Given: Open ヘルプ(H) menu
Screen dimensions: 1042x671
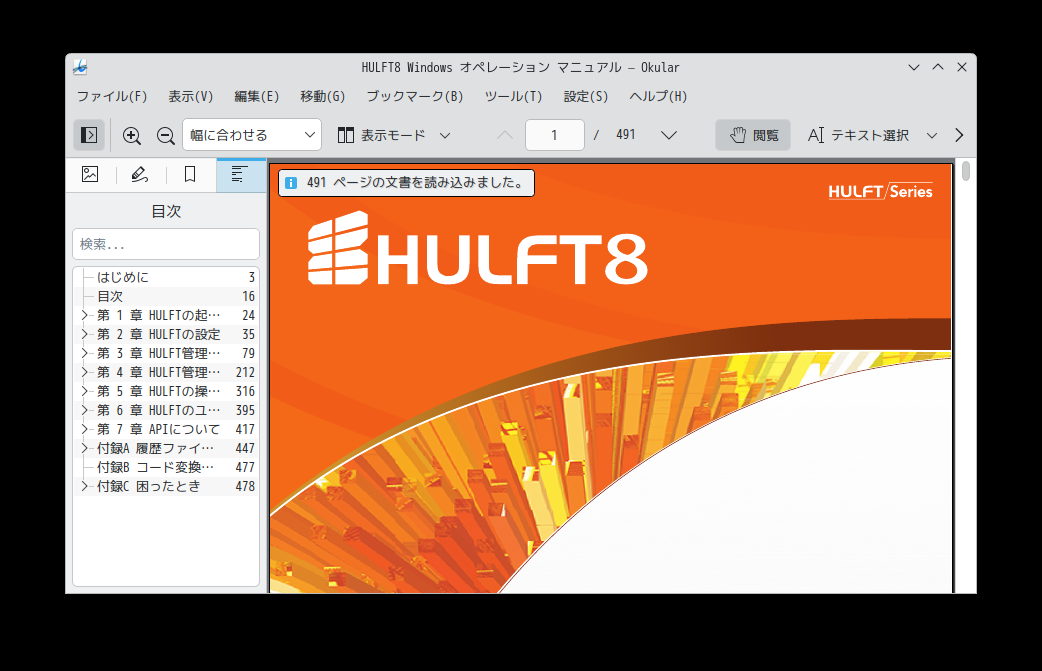Looking at the screenshot, I should (x=658, y=96).
